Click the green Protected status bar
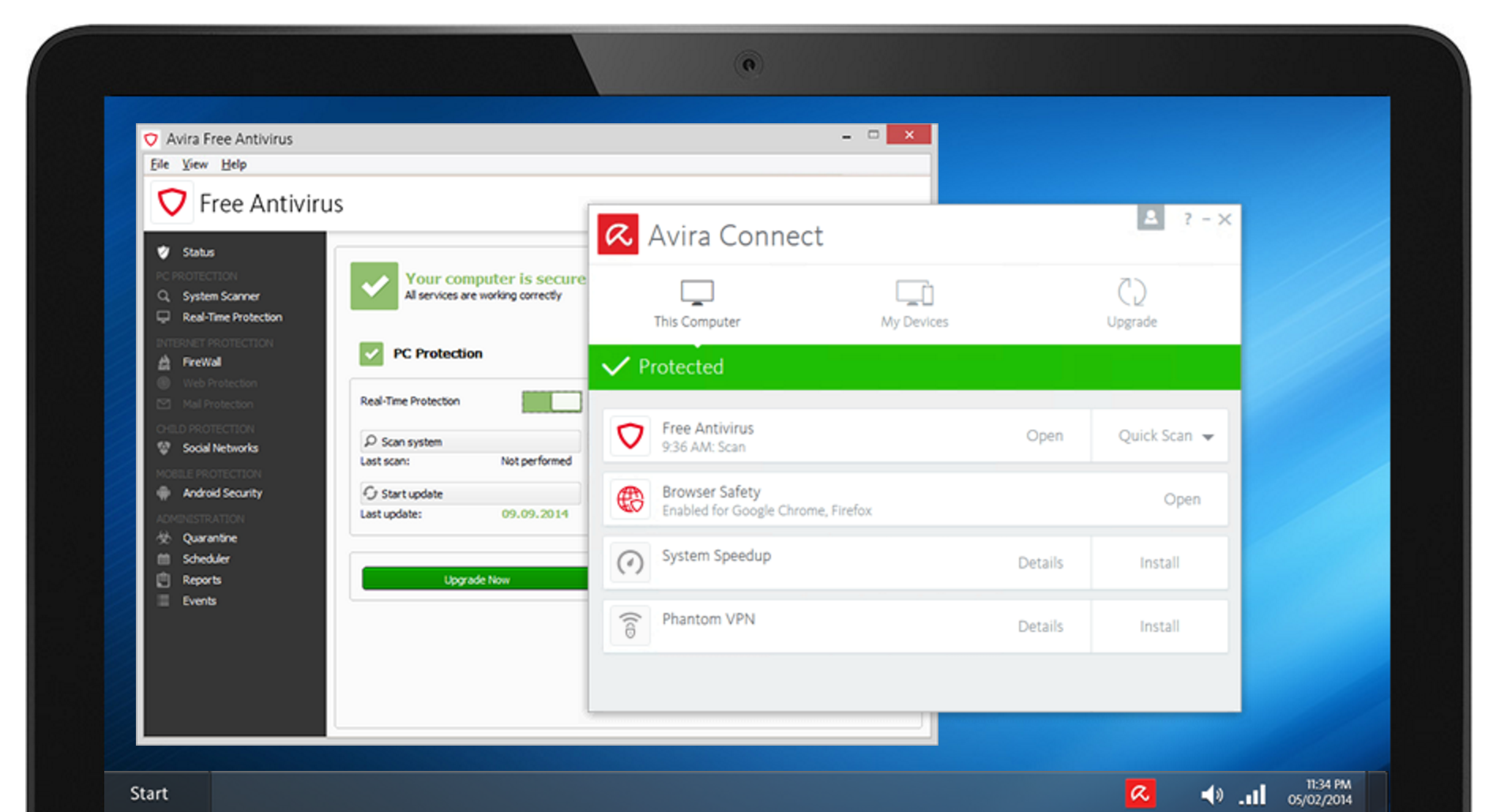 (915, 367)
